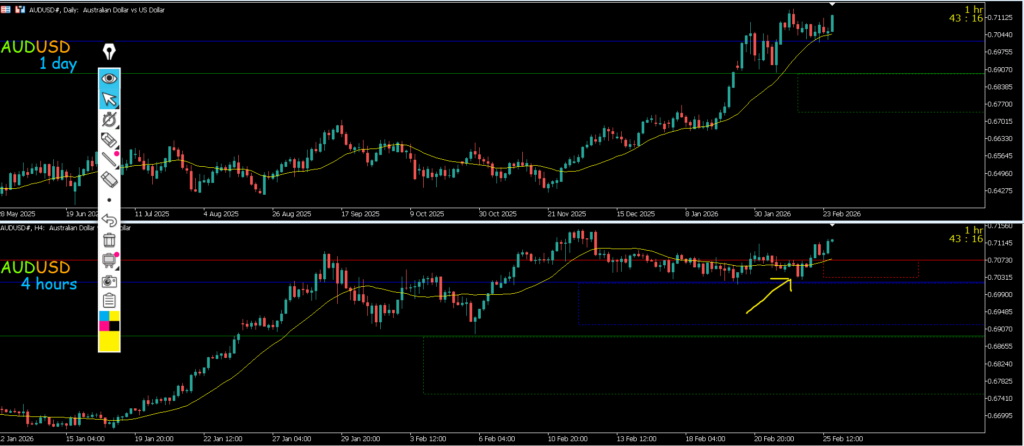Click the trash can delete icon

[109, 239]
